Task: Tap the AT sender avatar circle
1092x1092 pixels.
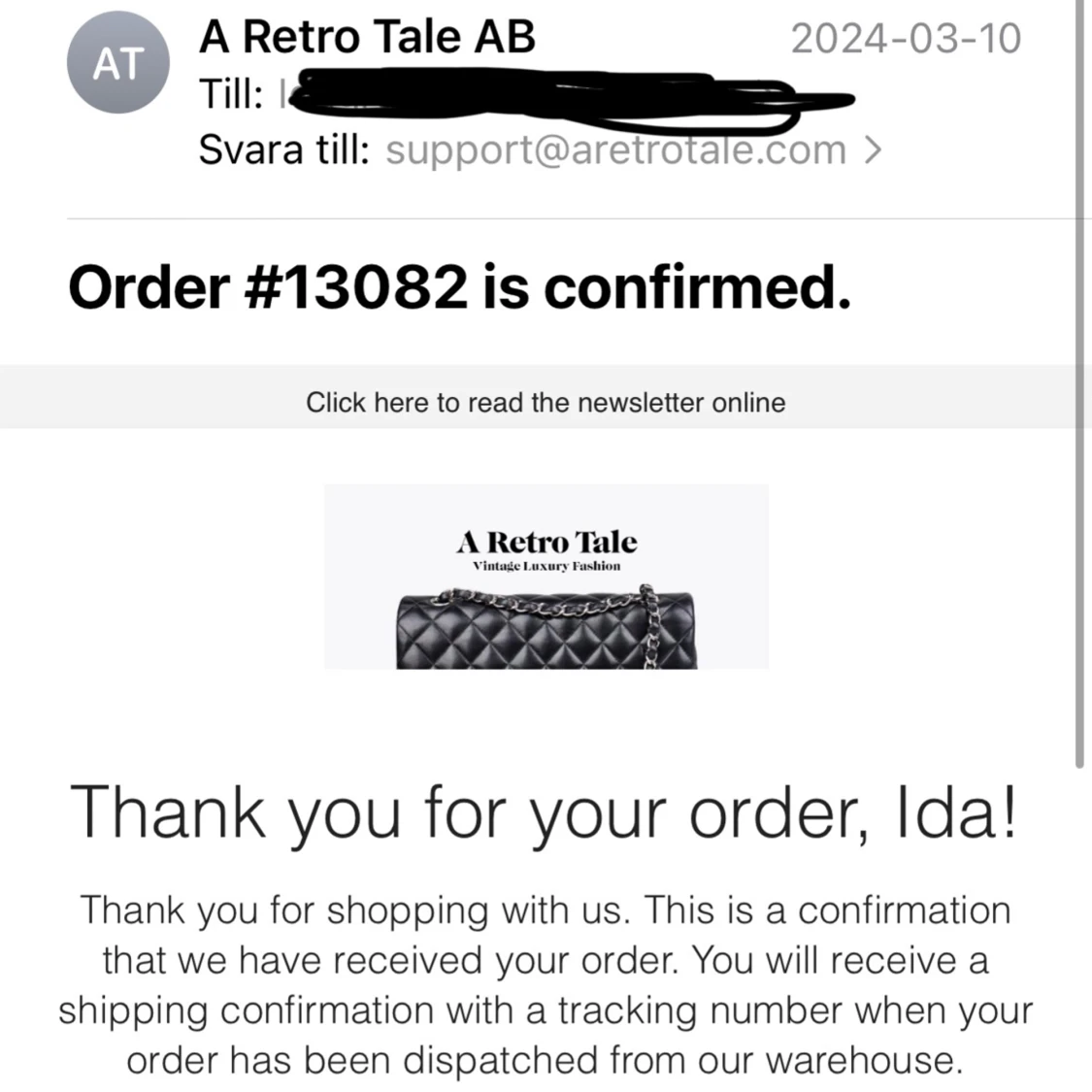Action: point(117,64)
